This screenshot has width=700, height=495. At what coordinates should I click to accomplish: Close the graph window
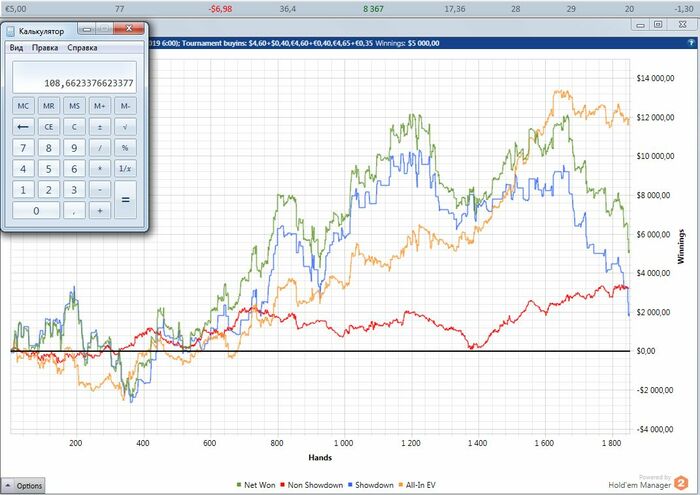tap(682, 25)
